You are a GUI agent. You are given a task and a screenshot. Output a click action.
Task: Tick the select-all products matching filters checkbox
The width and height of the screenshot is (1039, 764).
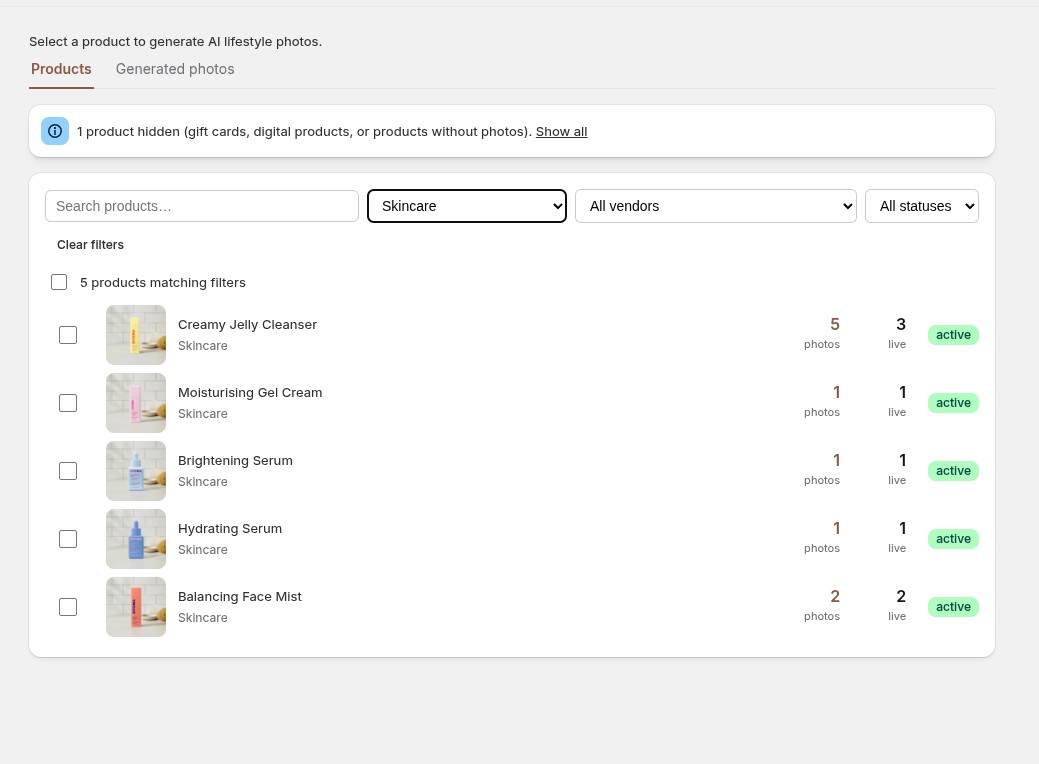[x=59, y=282]
